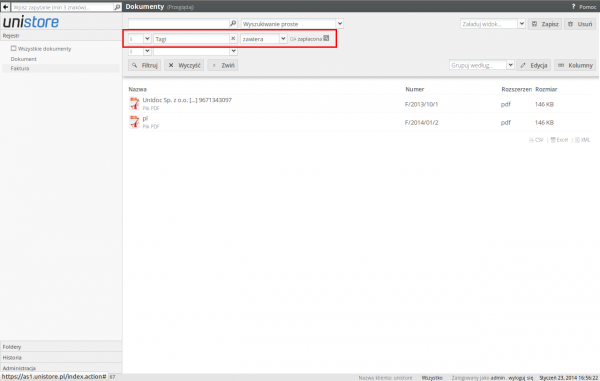Sort by the Nazwa column header
600x381 pixels.
pos(137,89)
